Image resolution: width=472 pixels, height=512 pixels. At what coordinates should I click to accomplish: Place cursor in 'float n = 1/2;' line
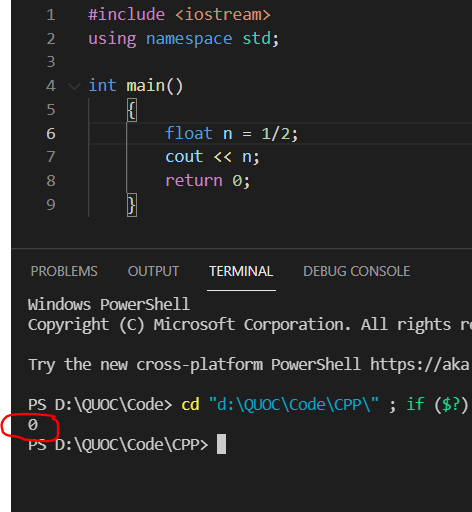click(231, 134)
